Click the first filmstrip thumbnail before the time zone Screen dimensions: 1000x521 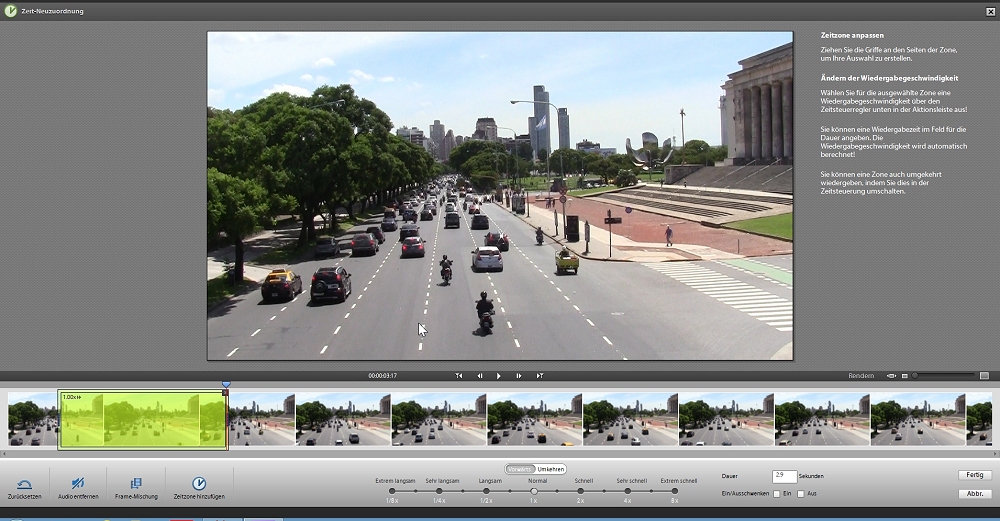click(33, 420)
